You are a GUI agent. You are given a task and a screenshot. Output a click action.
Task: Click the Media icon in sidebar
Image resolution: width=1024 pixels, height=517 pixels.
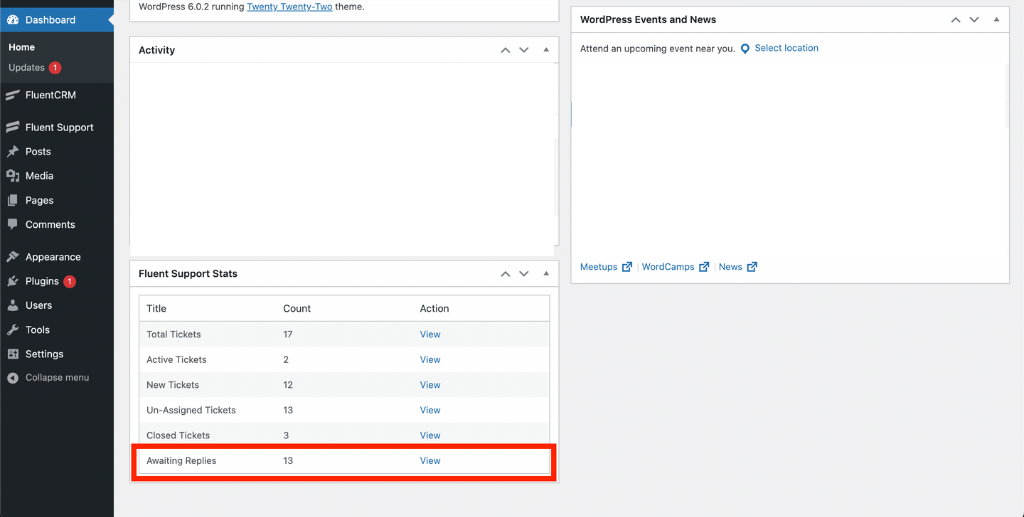(12, 176)
